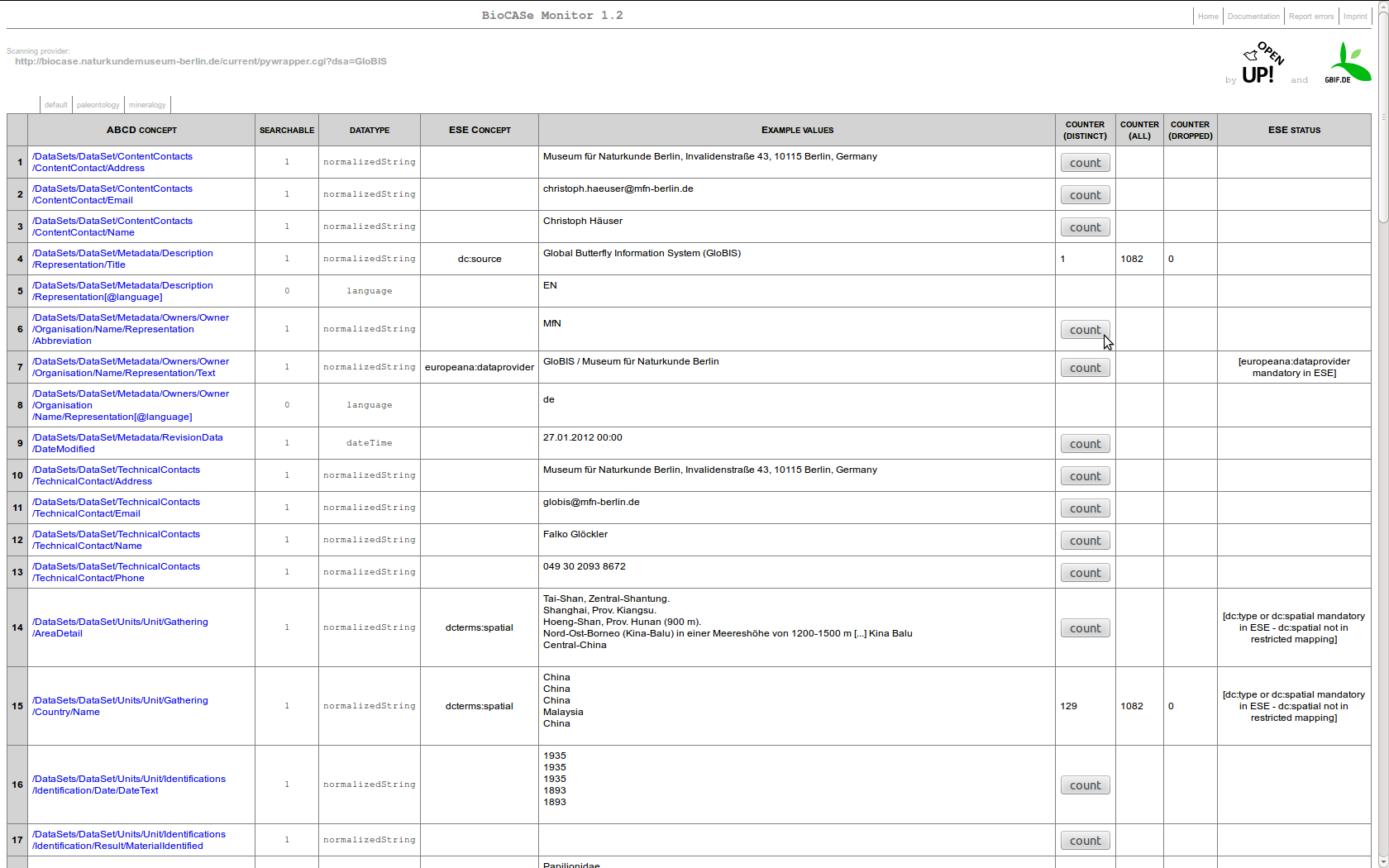Open Owner Abbreviation concept link

click(131, 329)
